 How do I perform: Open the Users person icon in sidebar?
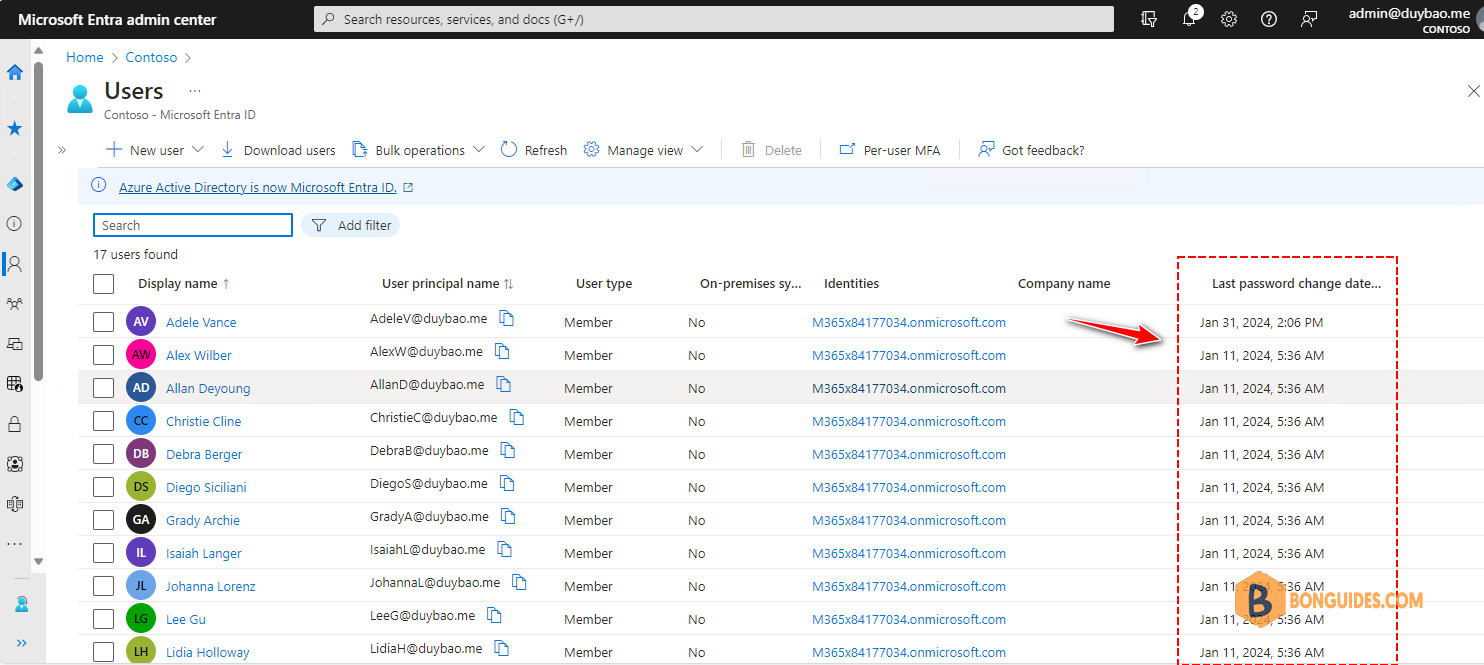[15, 264]
